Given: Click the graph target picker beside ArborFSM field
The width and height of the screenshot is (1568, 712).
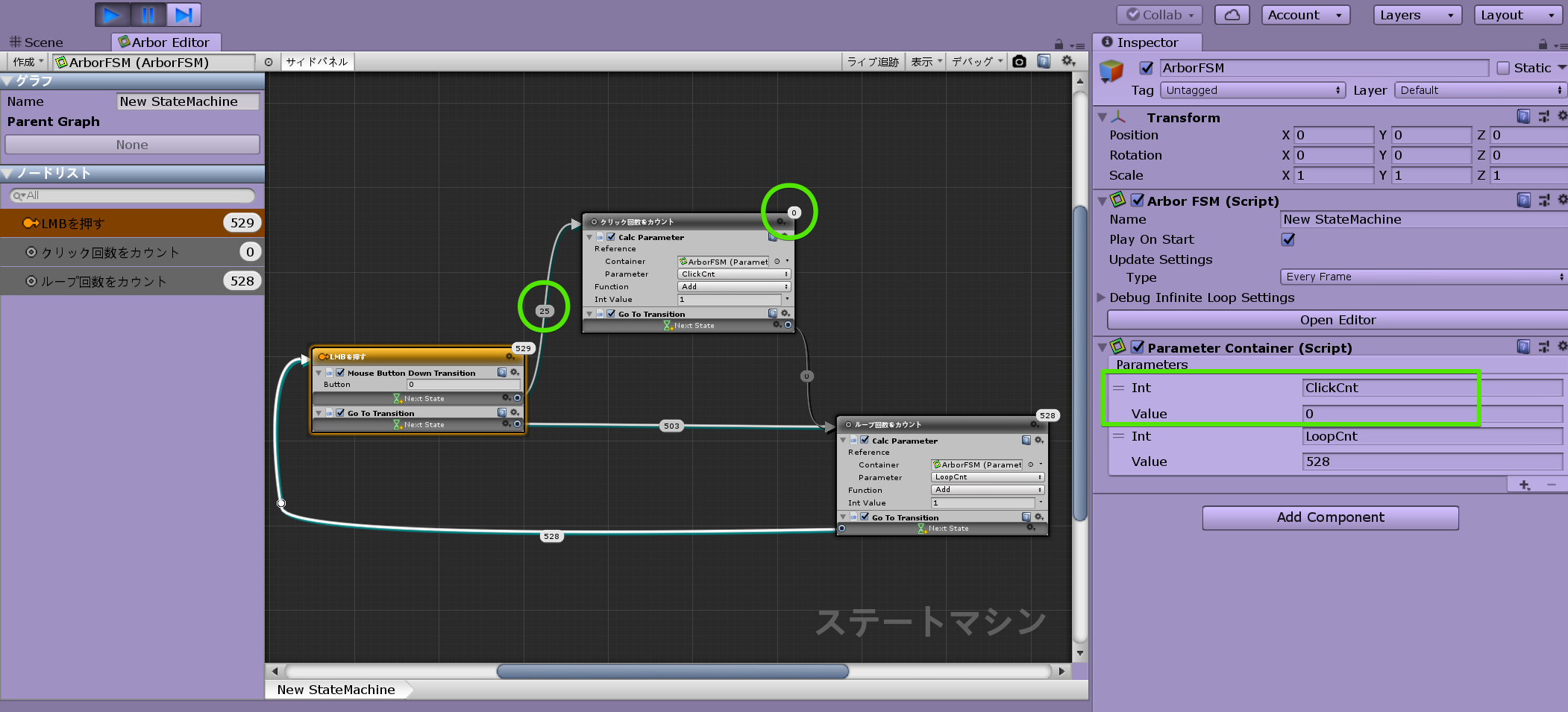Looking at the screenshot, I should [x=269, y=62].
